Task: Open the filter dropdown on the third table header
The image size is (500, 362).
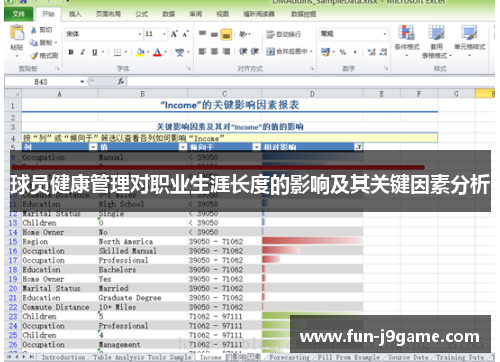Action: [257, 147]
